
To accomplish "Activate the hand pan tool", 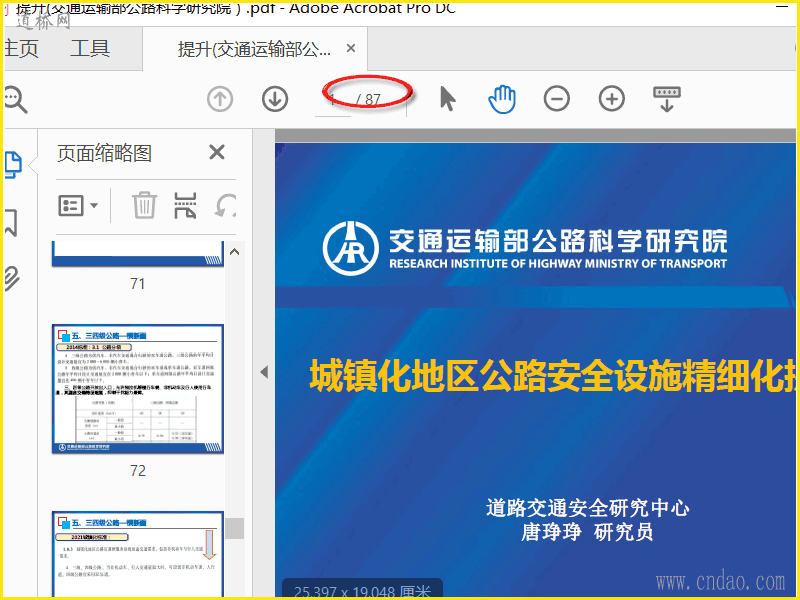I will [502, 99].
